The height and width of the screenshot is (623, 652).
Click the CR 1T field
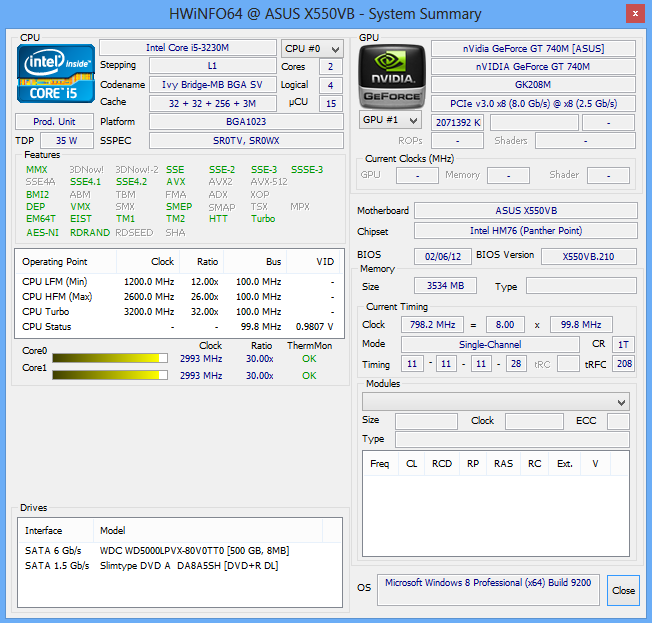[623, 344]
